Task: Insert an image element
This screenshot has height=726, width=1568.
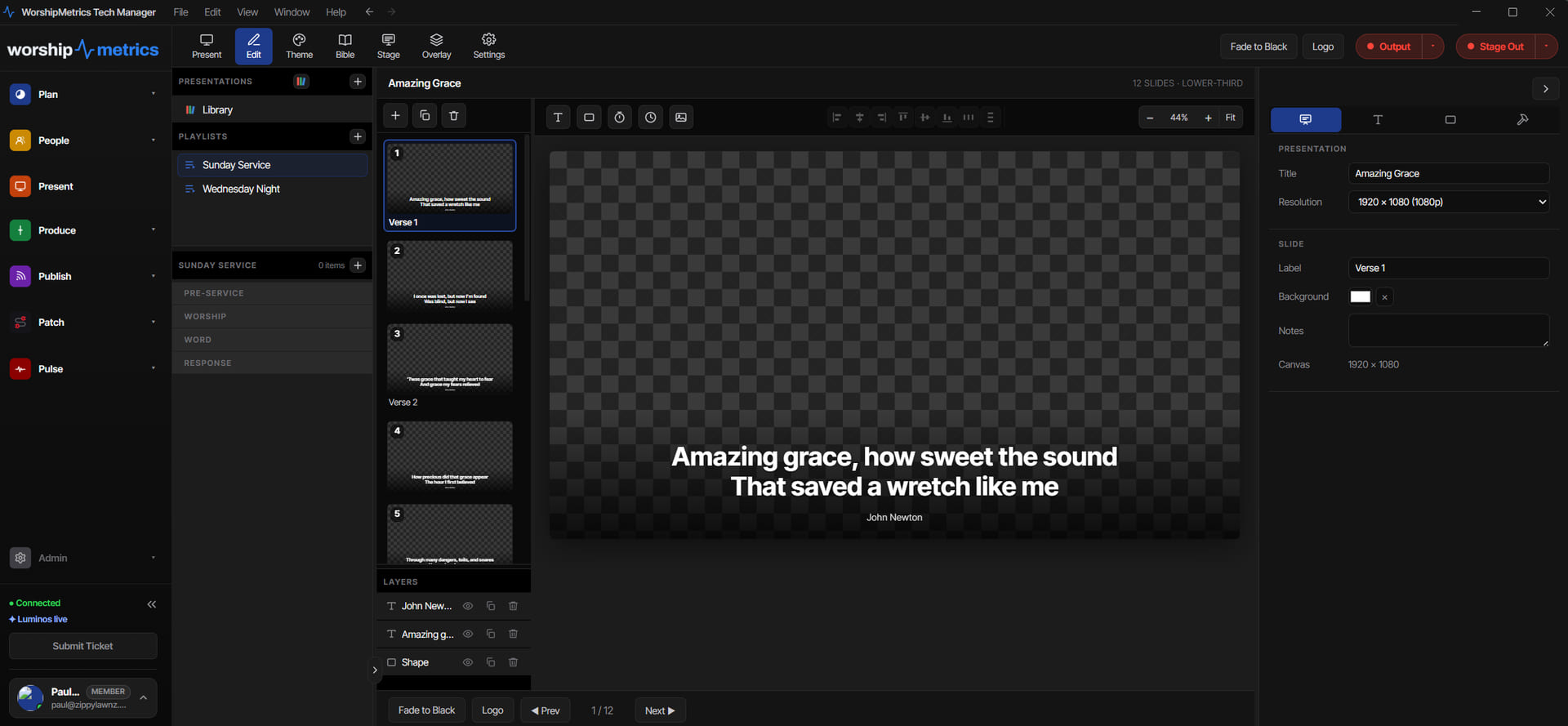Action: (681, 118)
